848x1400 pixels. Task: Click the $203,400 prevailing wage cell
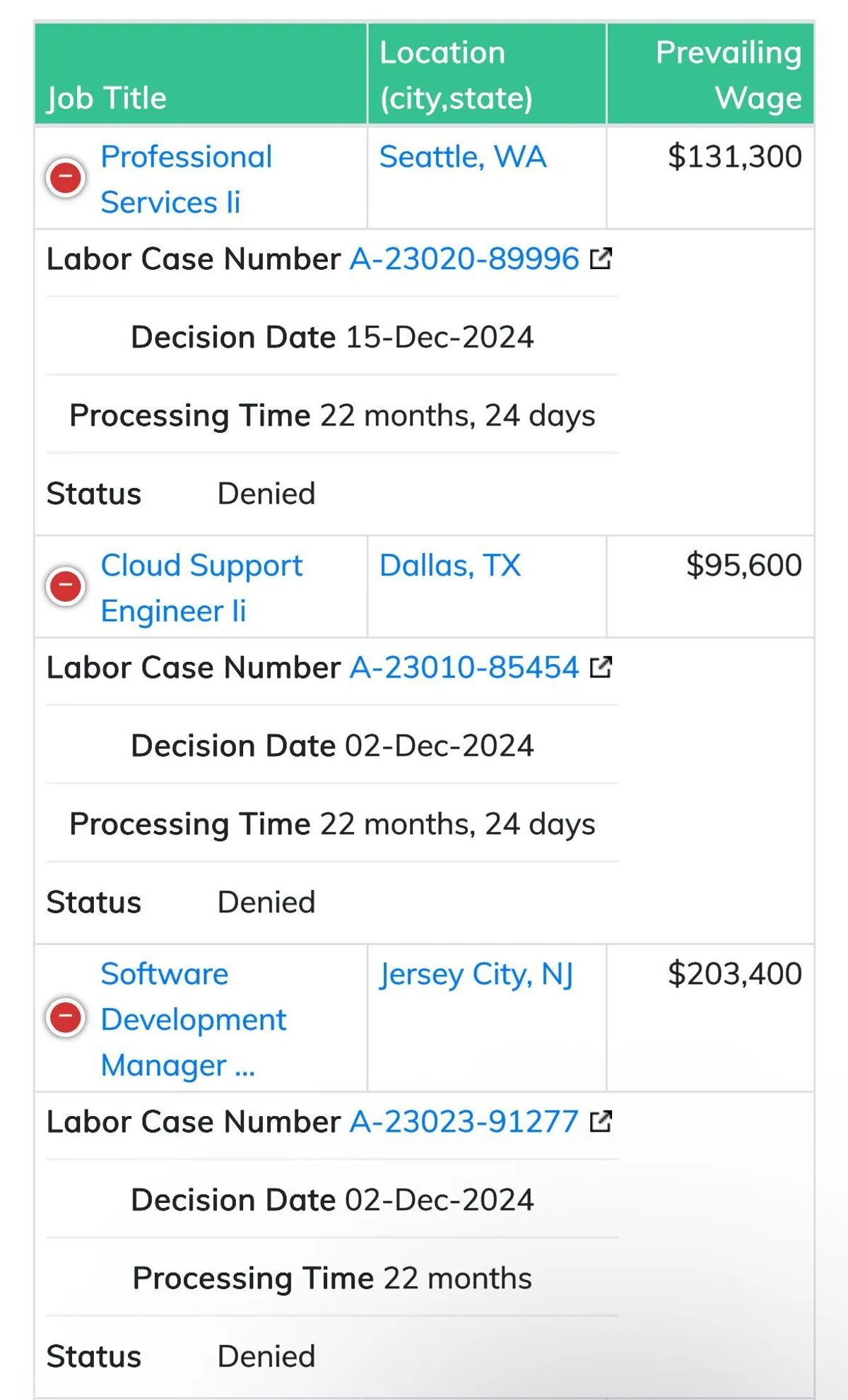[x=734, y=974]
